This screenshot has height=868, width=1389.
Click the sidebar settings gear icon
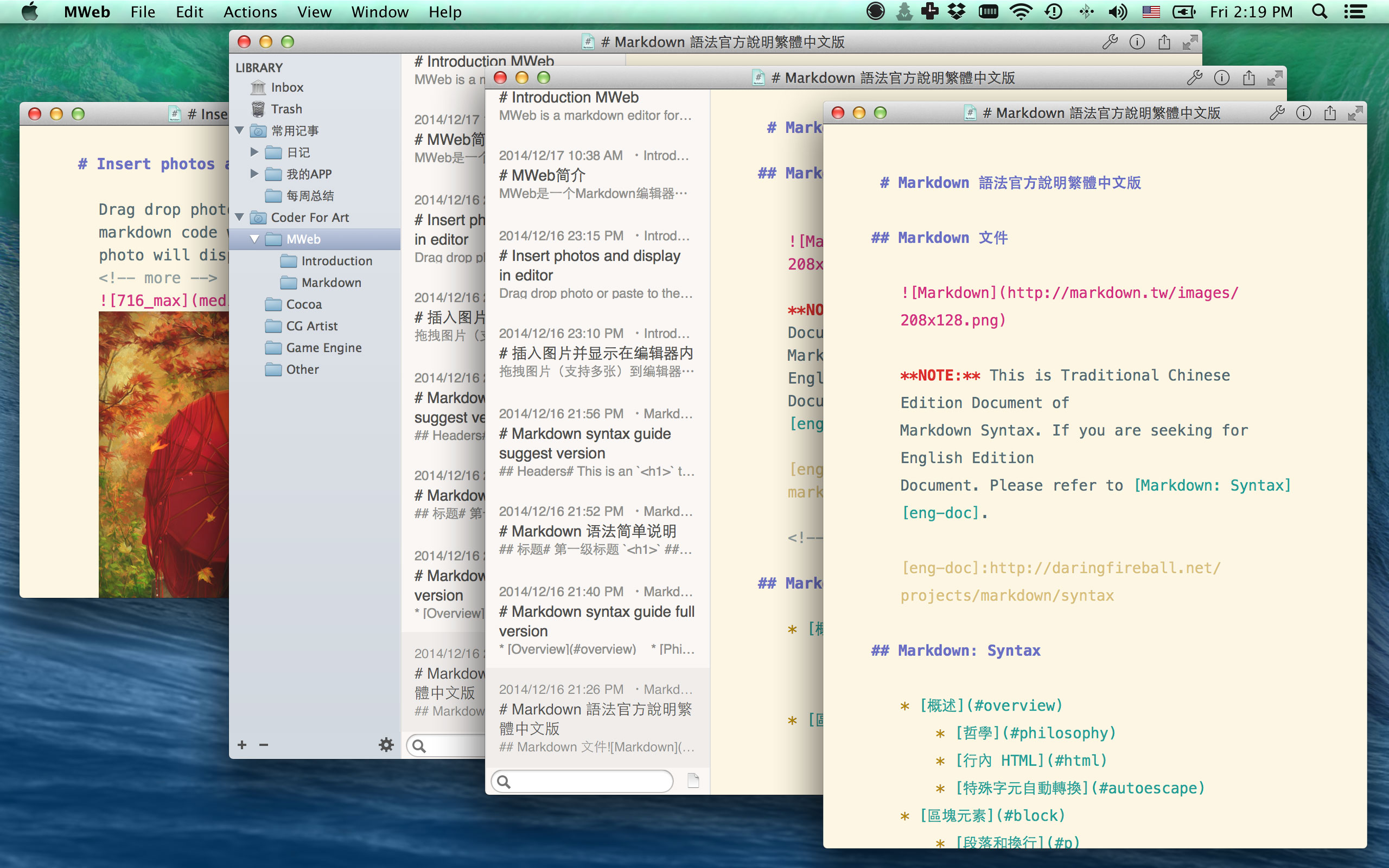pyautogui.click(x=386, y=744)
